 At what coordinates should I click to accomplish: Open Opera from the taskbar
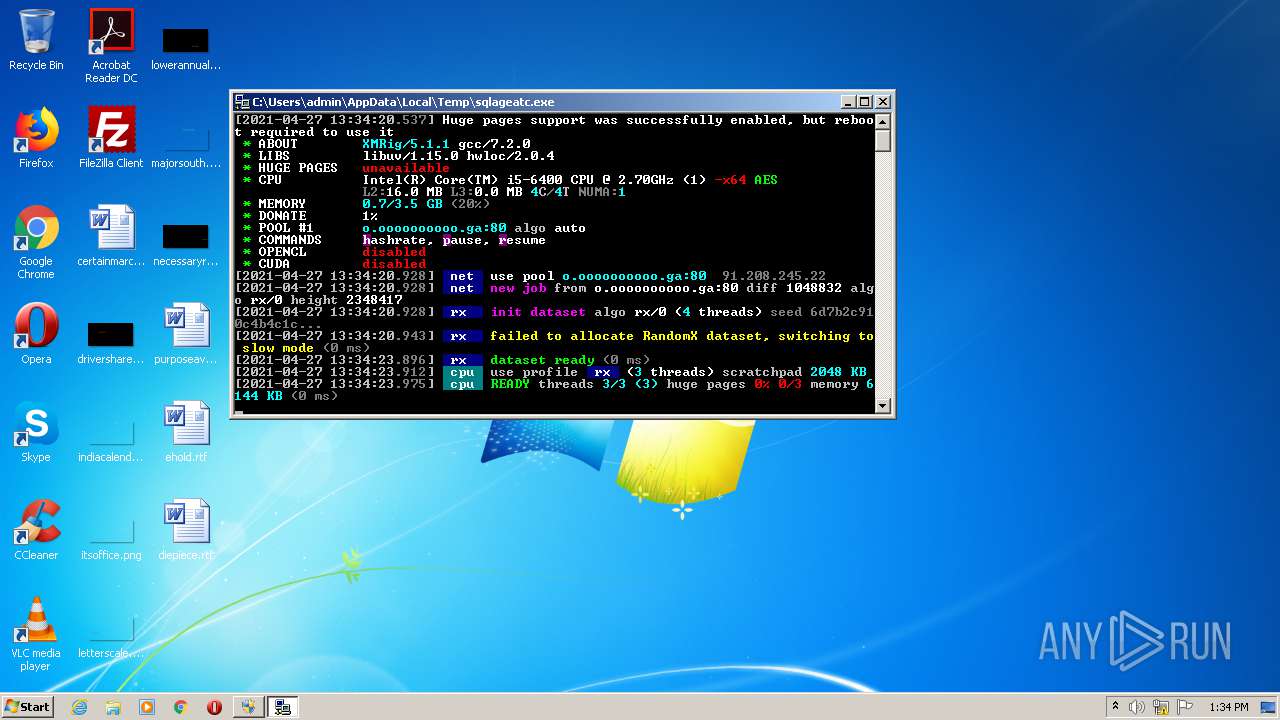(214, 707)
